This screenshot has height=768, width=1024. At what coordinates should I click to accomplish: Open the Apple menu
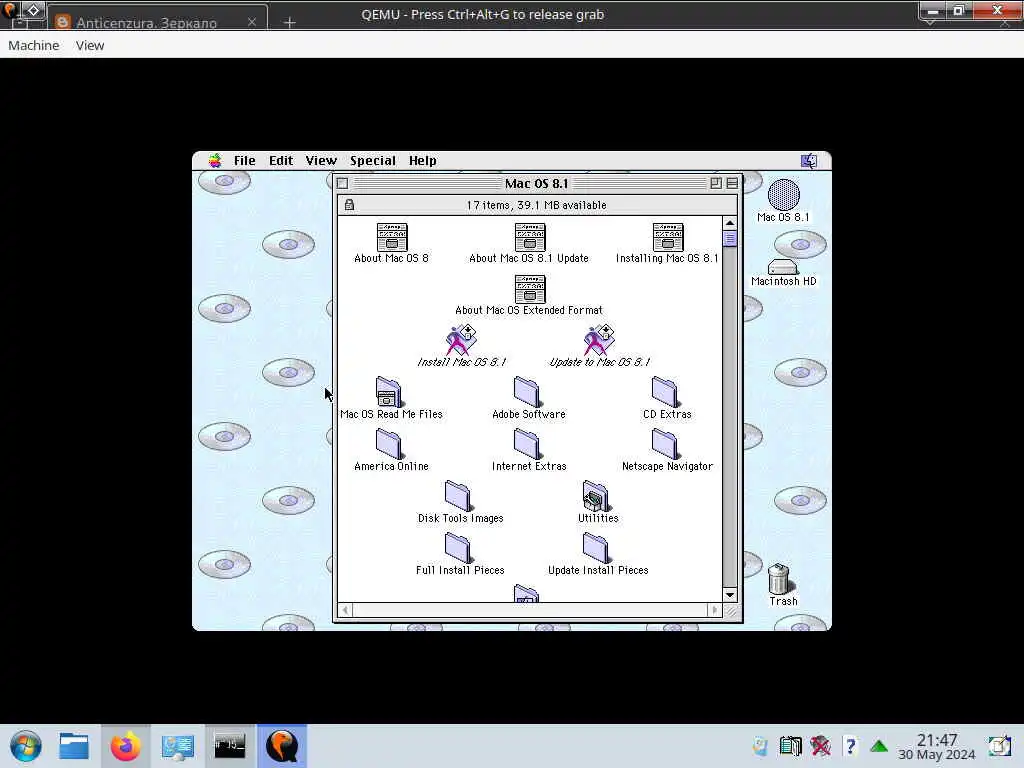(x=215, y=161)
